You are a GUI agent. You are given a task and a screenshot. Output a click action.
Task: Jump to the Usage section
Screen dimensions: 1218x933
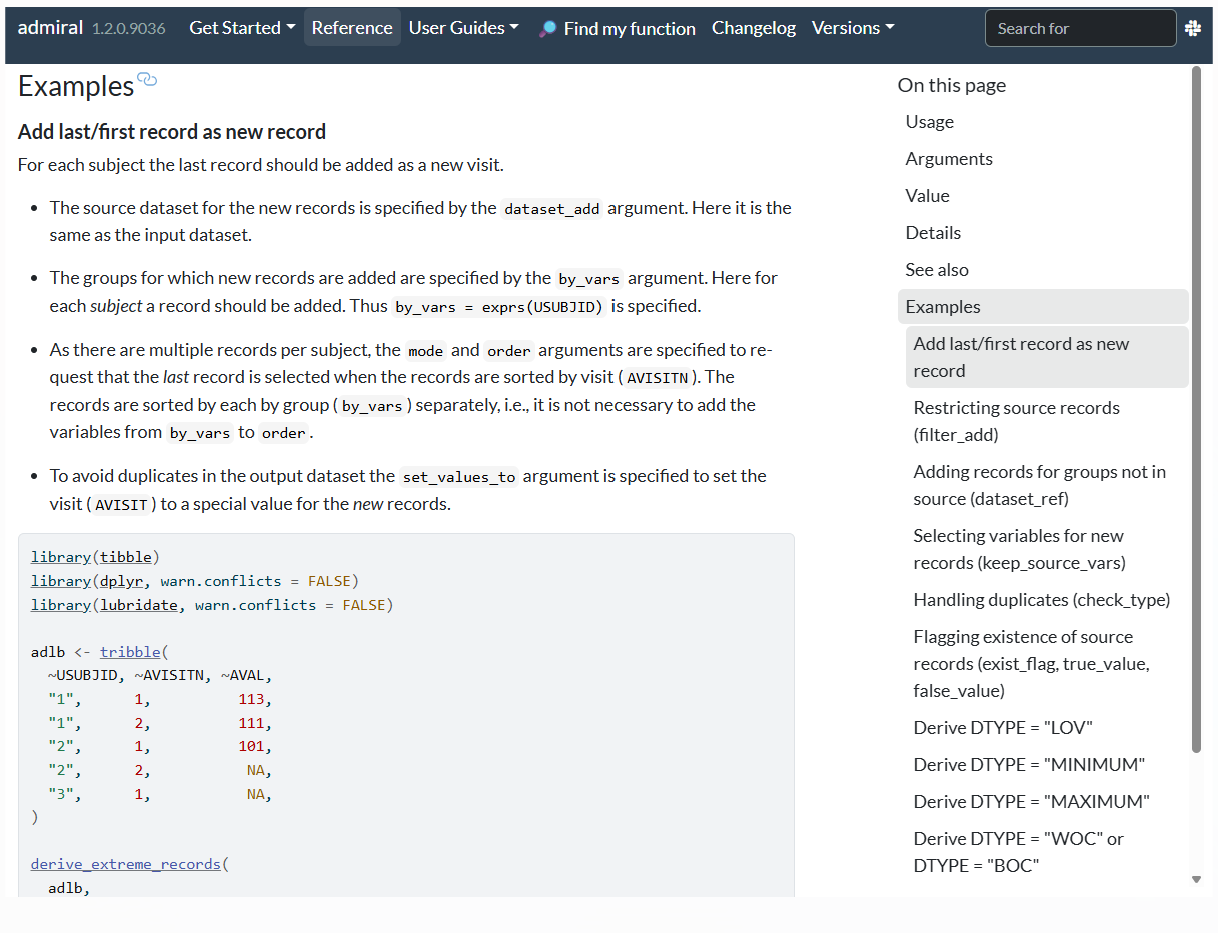(929, 122)
